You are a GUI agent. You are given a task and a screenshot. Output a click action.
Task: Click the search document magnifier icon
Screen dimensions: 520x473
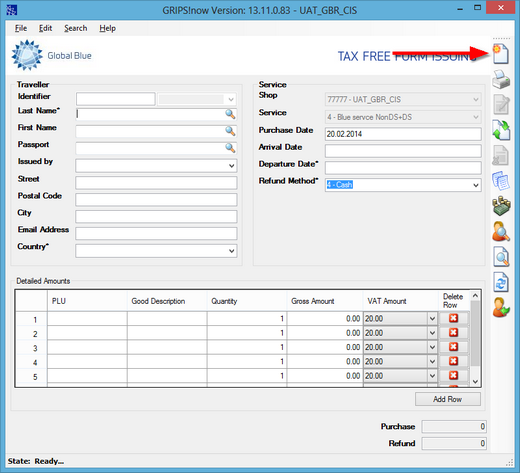(x=501, y=257)
